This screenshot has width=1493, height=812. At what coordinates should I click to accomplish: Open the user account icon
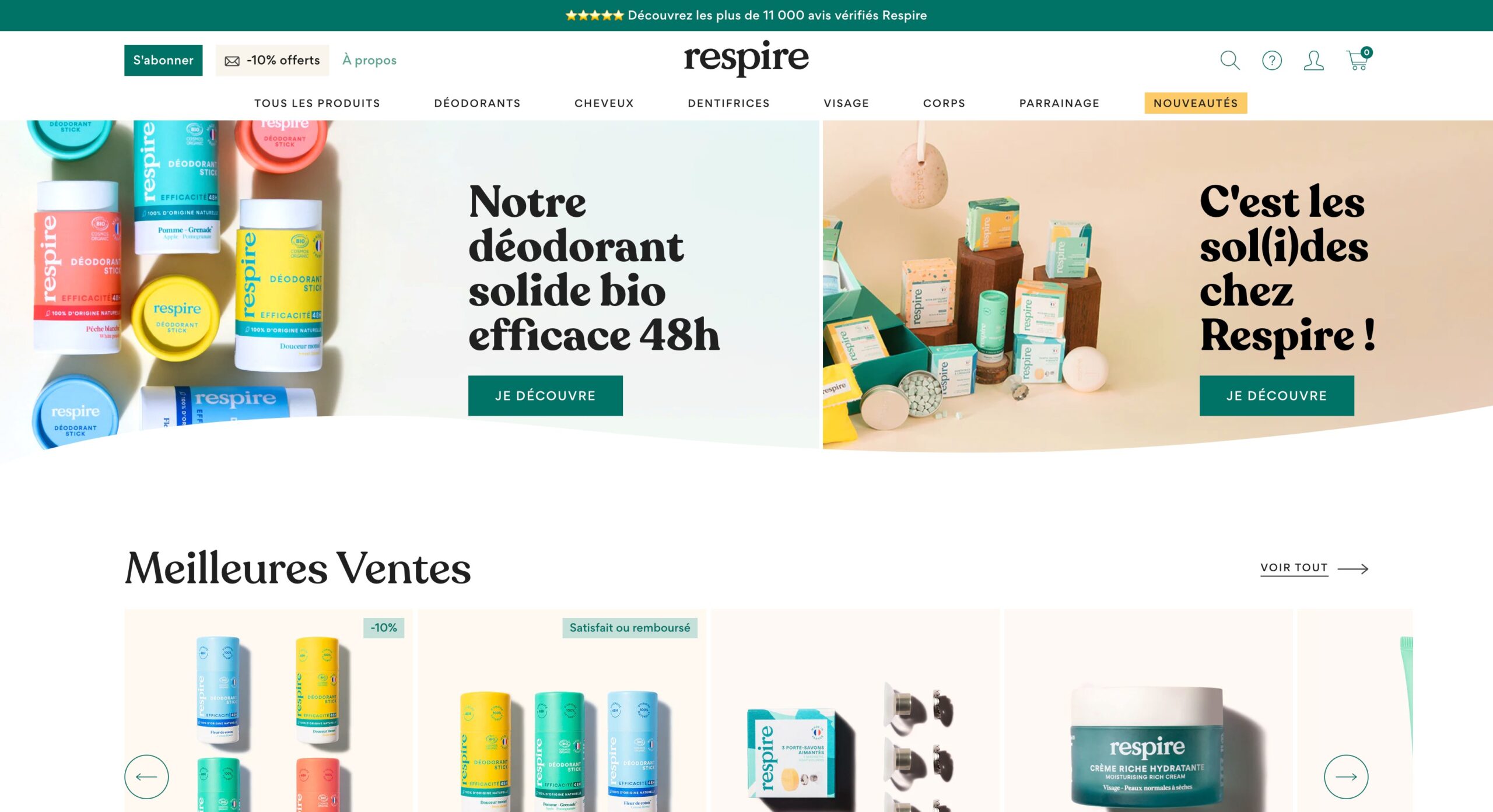pos(1313,60)
